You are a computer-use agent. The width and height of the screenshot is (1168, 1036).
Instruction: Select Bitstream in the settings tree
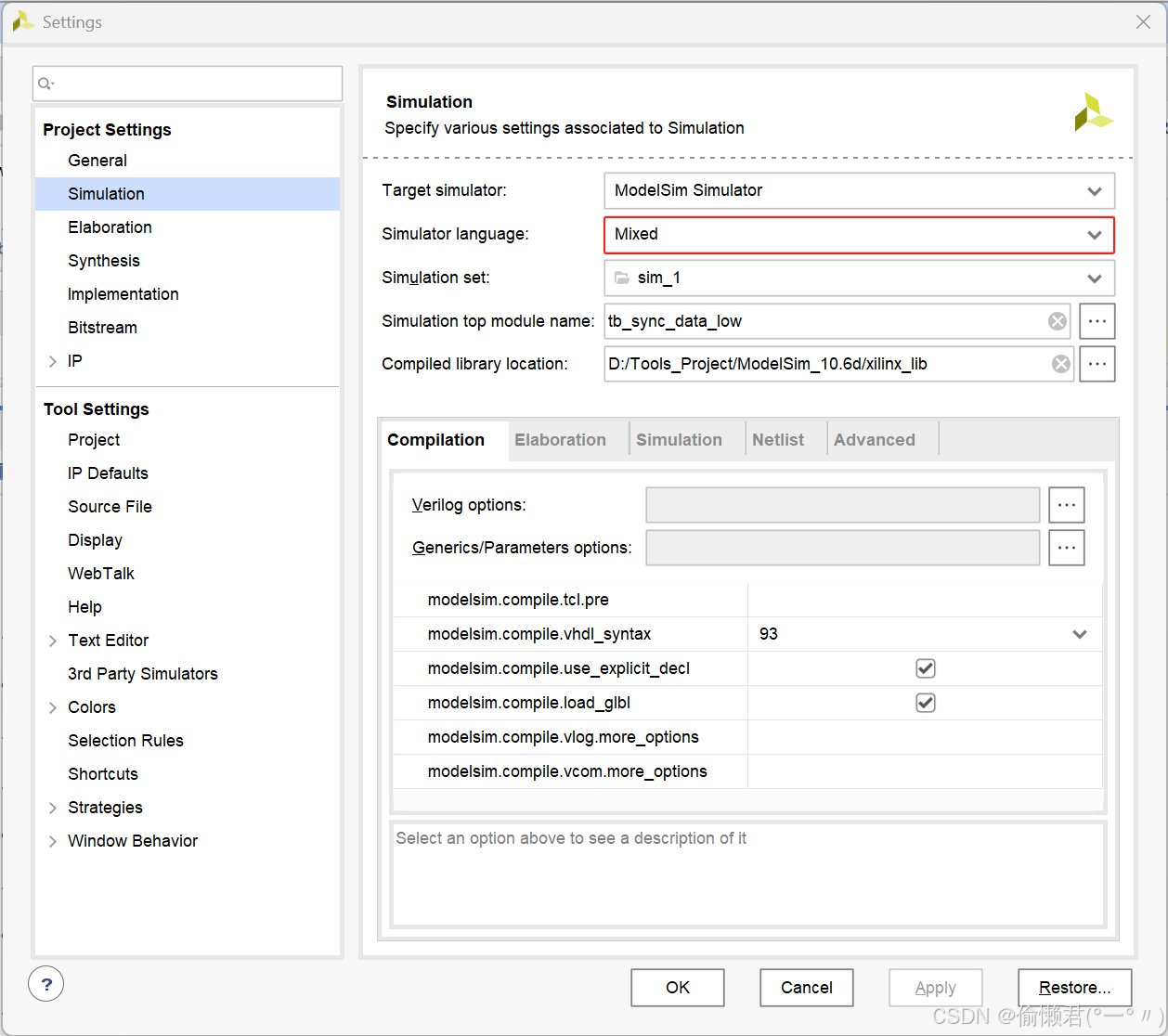pyautogui.click(x=102, y=328)
